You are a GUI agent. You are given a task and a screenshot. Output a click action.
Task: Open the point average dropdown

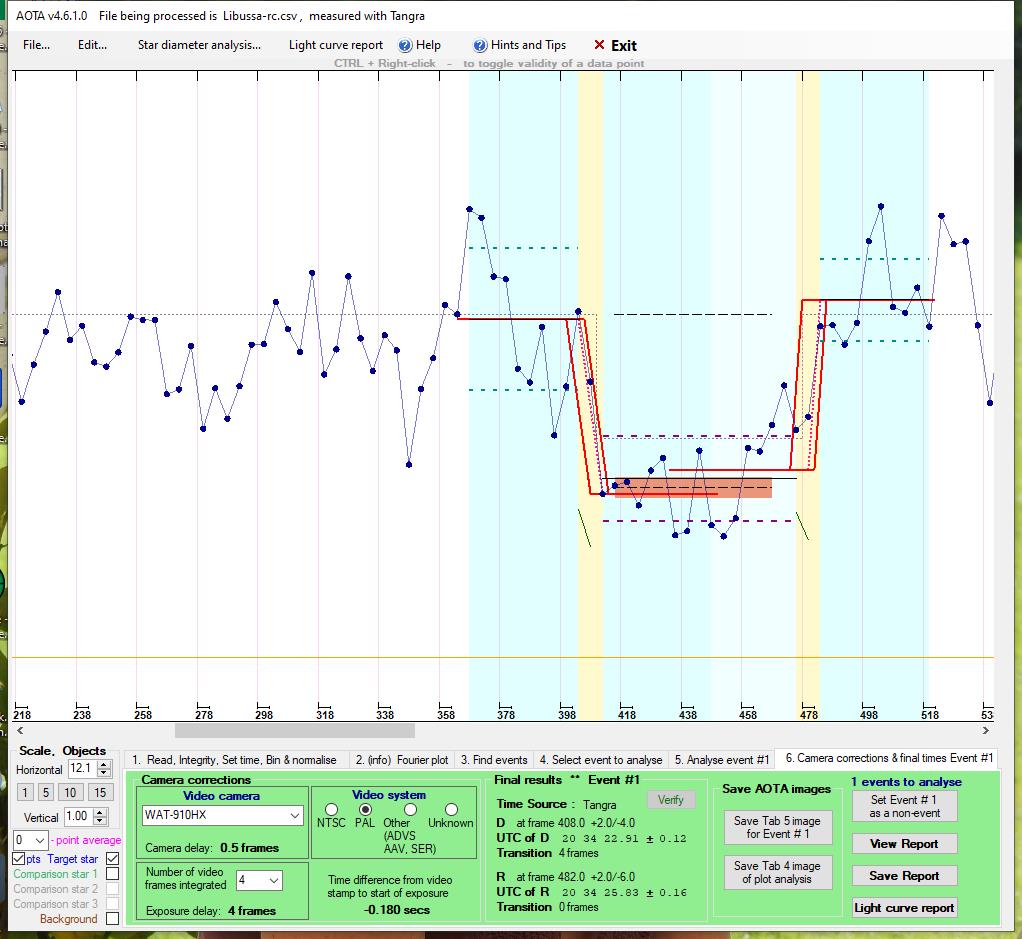(31, 840)
